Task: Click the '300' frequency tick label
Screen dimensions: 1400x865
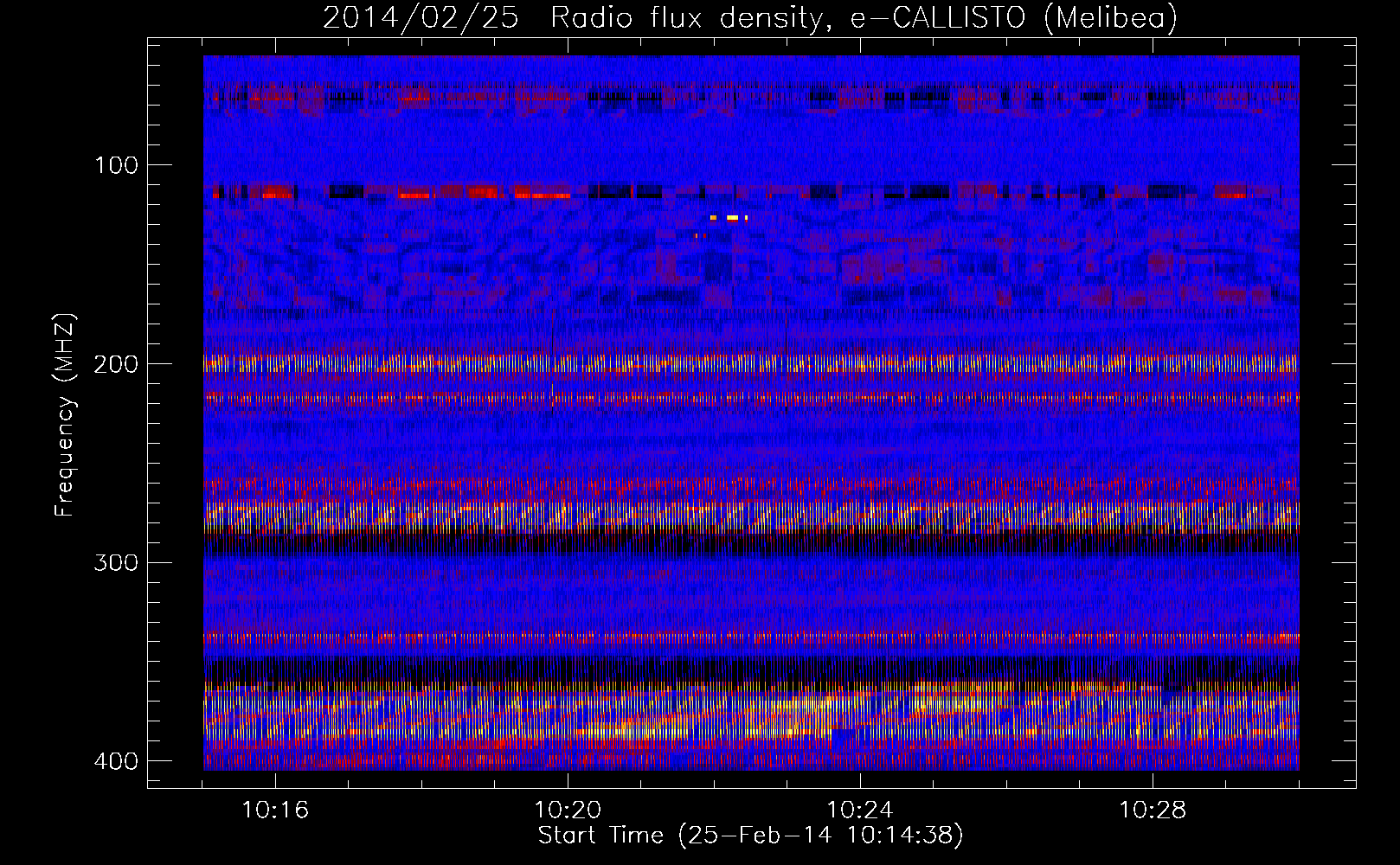Action: tap(116, 563)
